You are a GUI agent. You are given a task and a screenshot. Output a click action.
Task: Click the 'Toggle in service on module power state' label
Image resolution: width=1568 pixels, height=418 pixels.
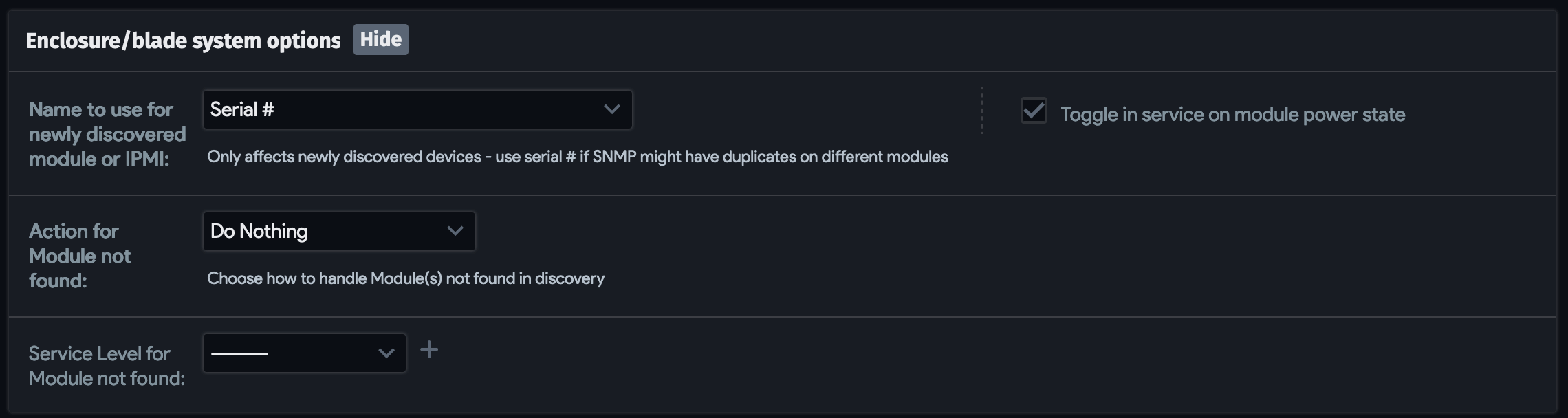click(1232, 114)
